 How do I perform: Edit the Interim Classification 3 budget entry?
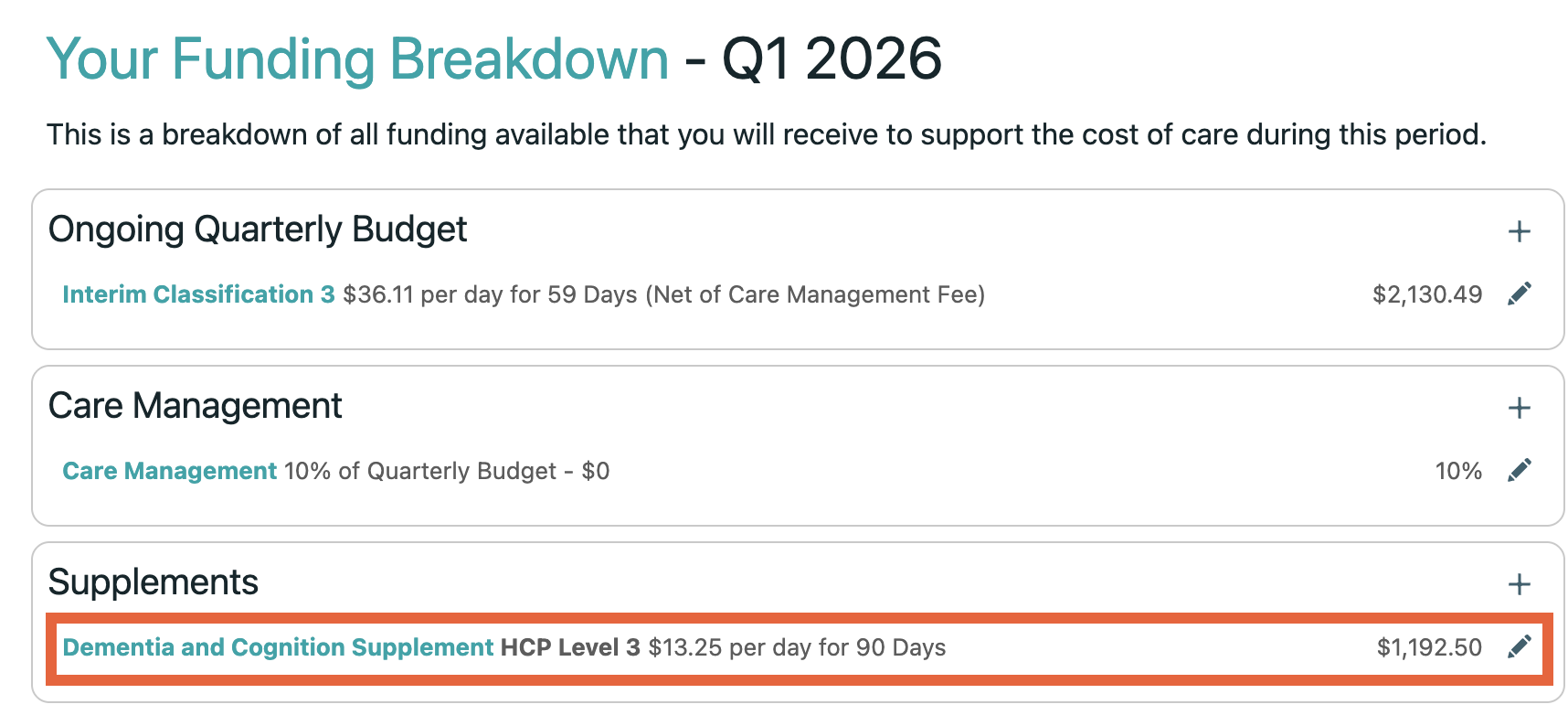(x=1520, y=293)
